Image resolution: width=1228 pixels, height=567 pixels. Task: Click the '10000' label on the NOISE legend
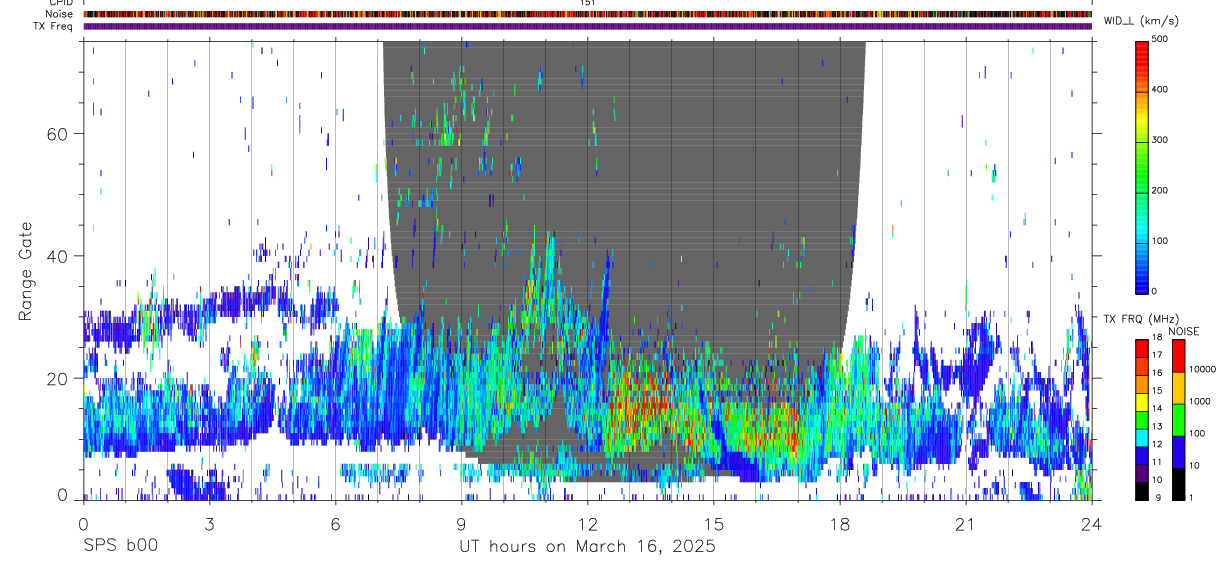[x=1202, y=369]
